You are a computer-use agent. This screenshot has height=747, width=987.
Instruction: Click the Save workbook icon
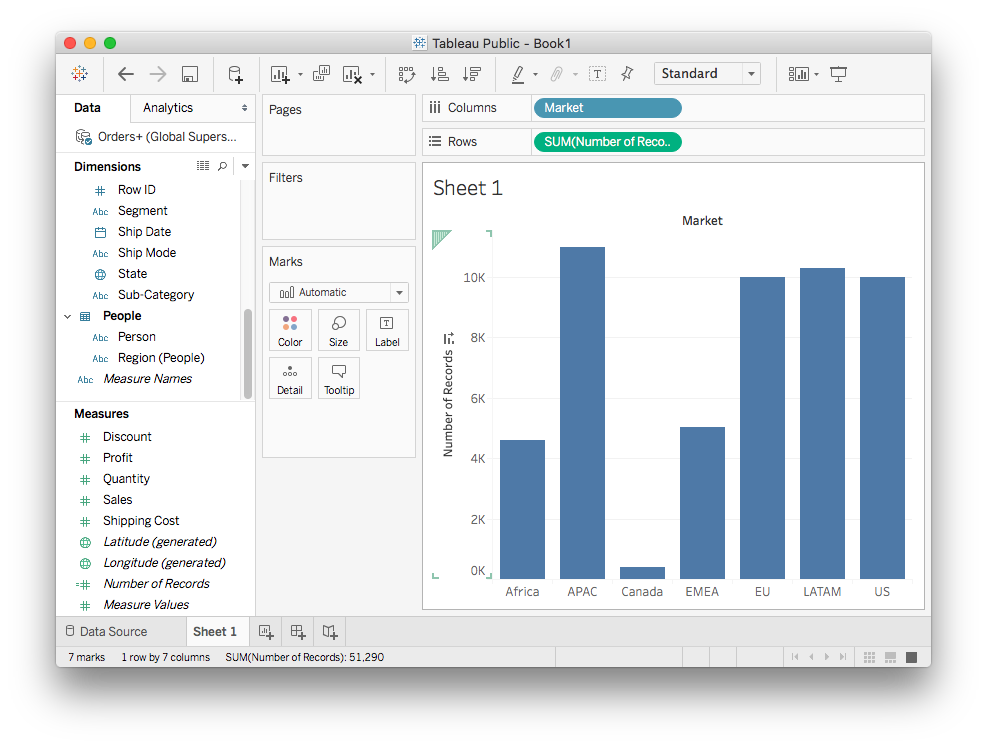click(190, 74)
